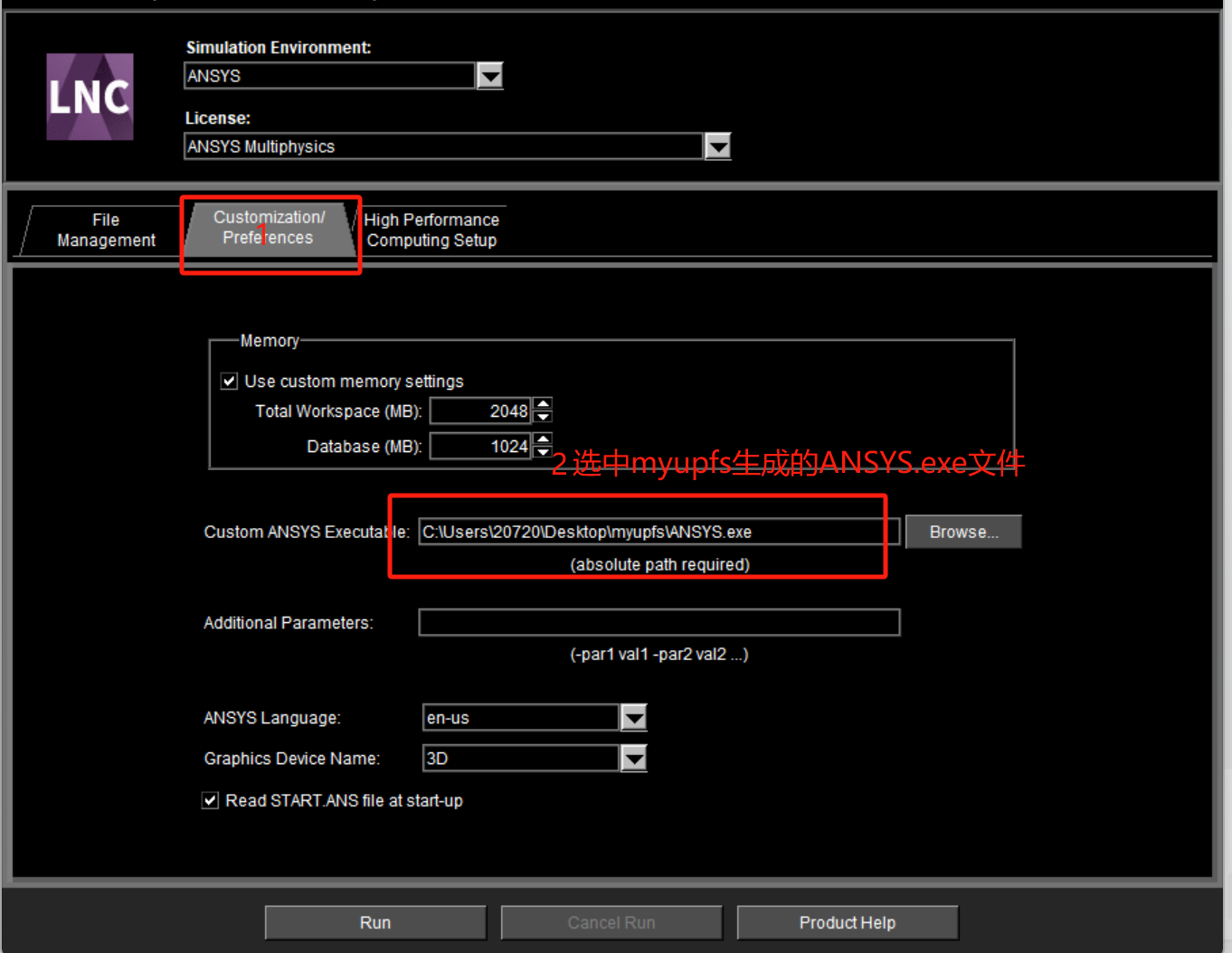Switch to the File Management tab
The image size is (1232, 953).
pos(105,229)
